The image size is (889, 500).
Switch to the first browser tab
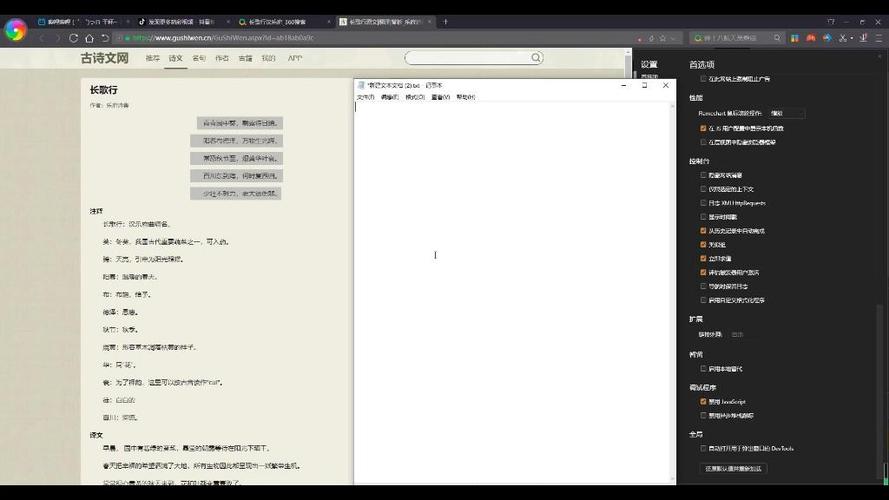point(82,22)
